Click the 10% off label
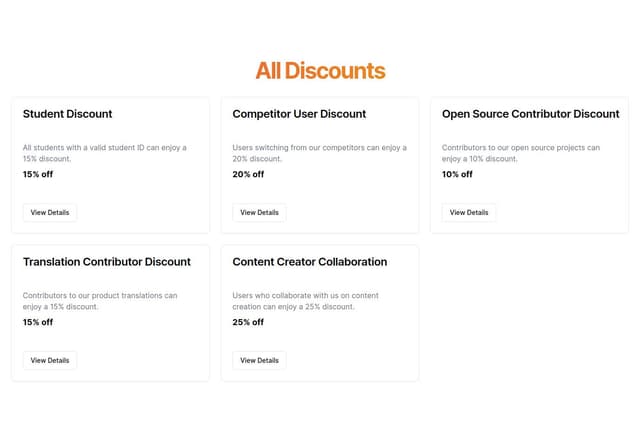640x441 pixels. (457, 174)
